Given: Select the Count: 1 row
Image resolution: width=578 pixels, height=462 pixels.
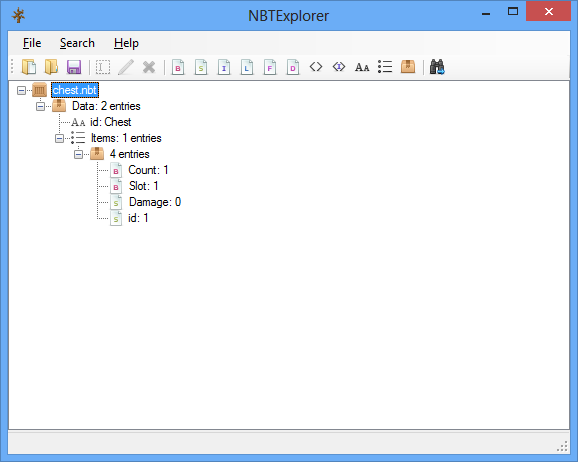Looking at the screenshot, I should tap(148, 170).
